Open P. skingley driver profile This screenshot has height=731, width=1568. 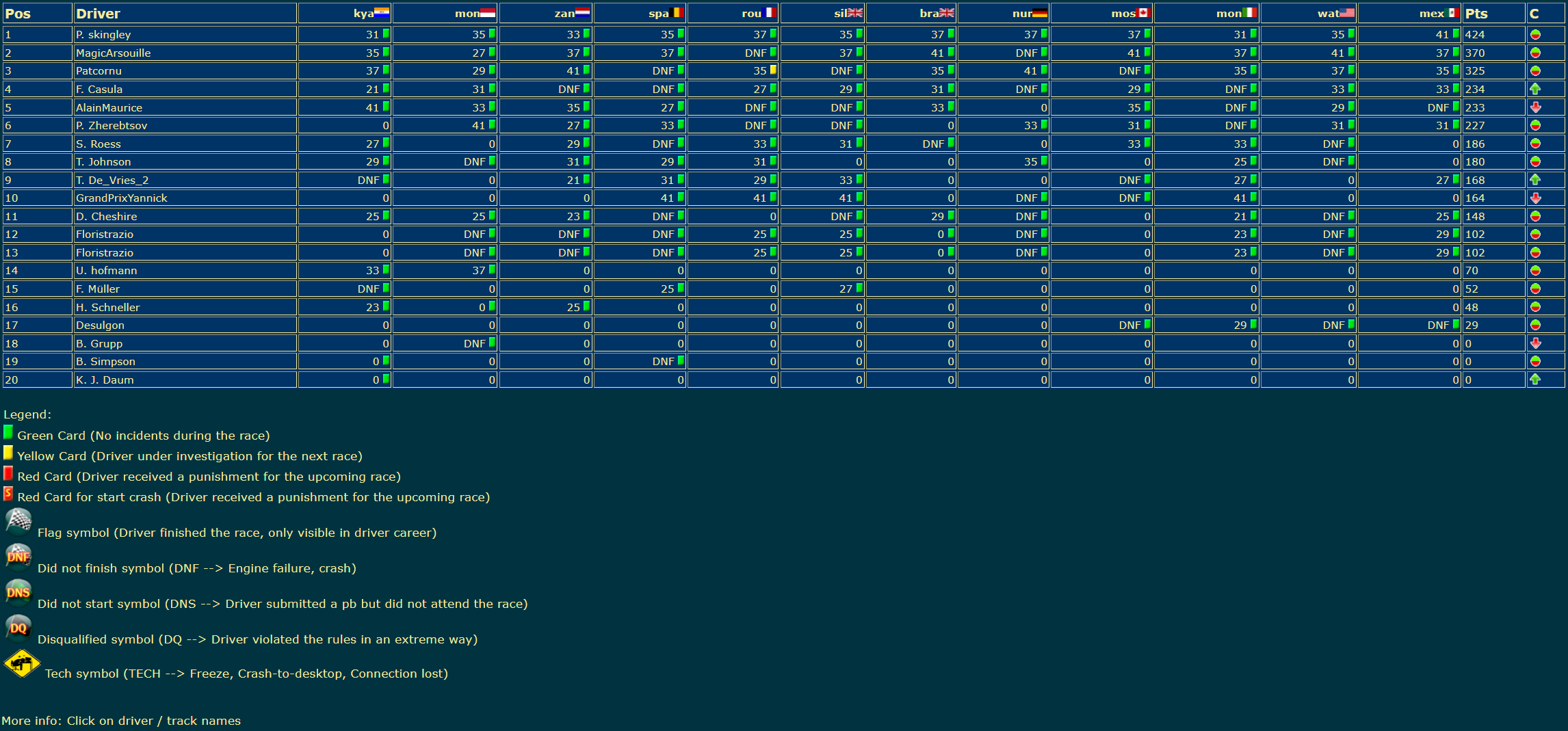pyautogui.click(x=103, y=35)
